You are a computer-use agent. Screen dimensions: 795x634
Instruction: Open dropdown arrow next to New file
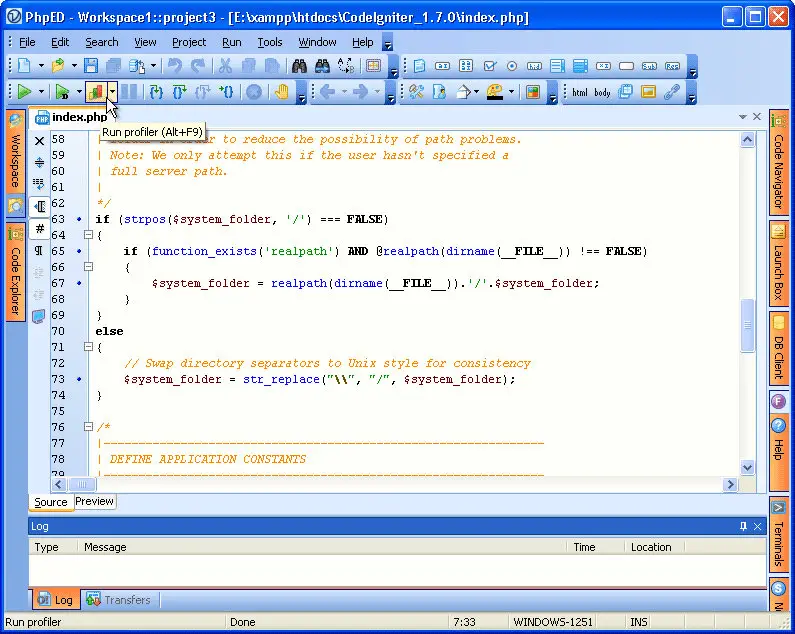41,65
